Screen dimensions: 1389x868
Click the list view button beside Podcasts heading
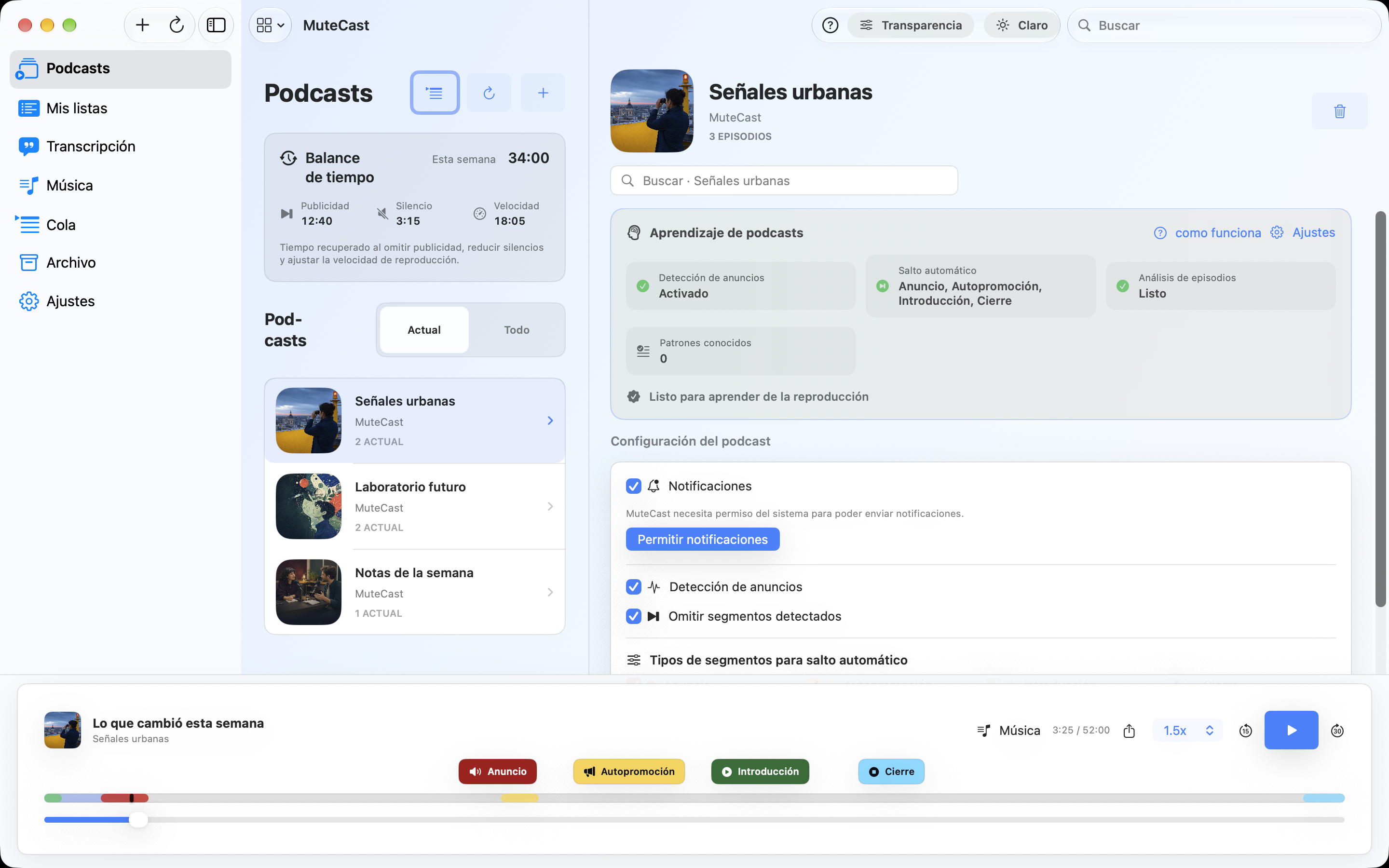tap(435, 93)
